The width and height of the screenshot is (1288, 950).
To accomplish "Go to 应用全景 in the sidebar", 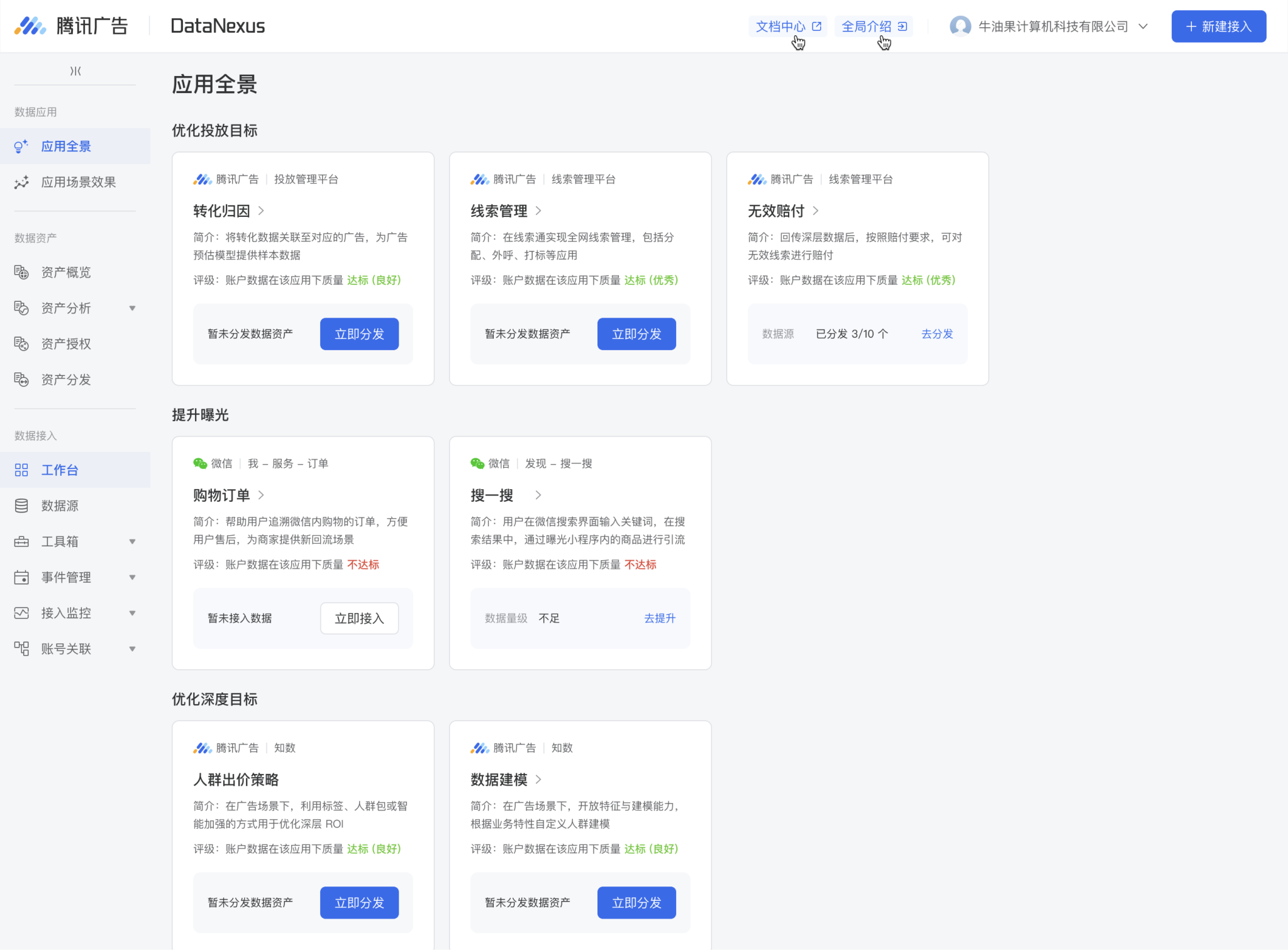I will (x=75, y=146).
